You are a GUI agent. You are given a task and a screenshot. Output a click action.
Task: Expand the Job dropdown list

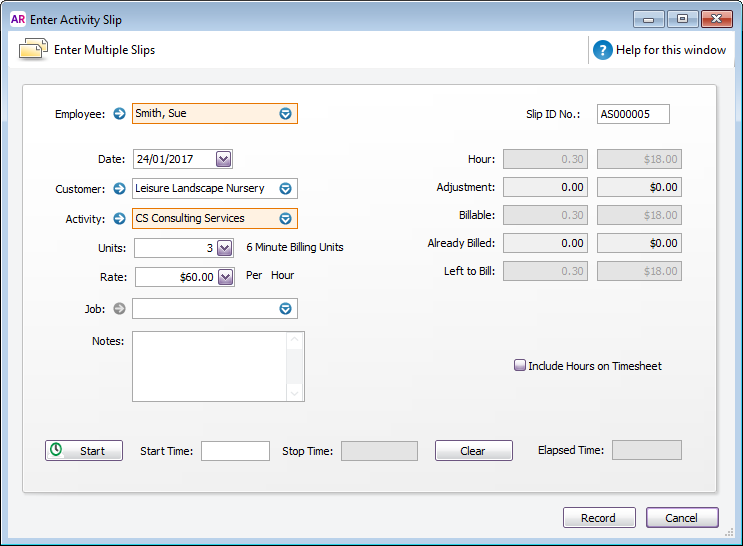285,309
